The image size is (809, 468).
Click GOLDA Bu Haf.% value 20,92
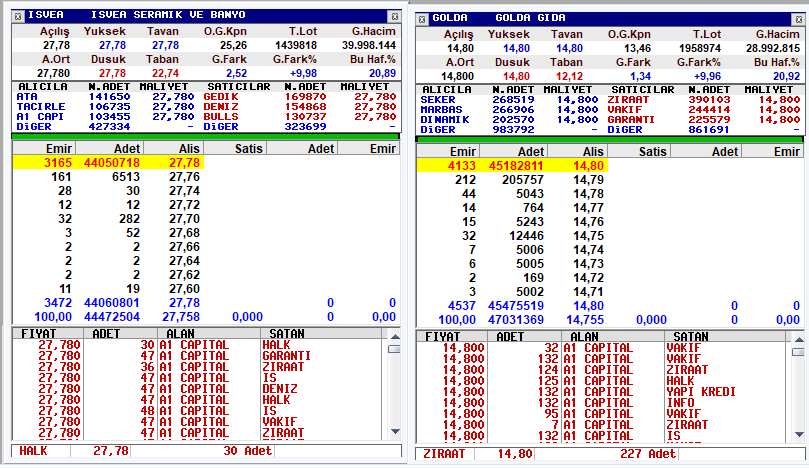point(786,76)
